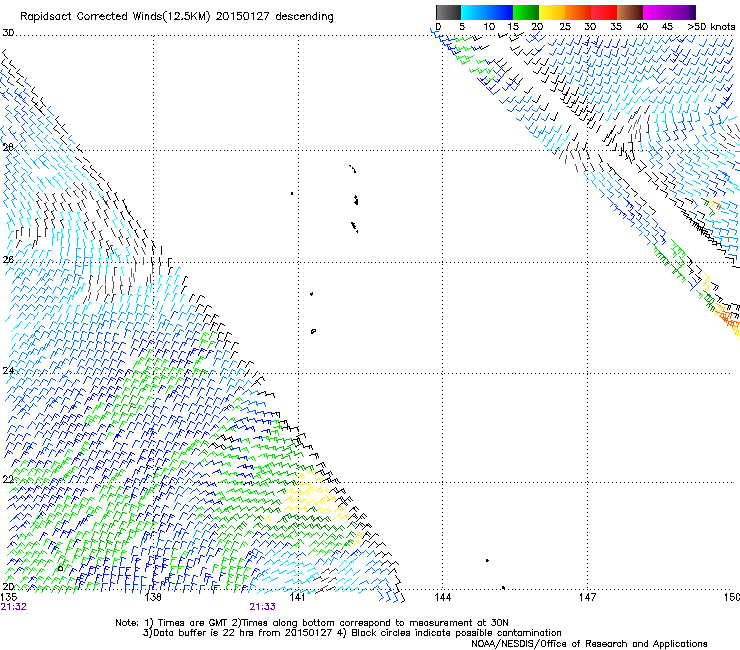
Task: Click longitude label '144'
Action: [442, 597]
